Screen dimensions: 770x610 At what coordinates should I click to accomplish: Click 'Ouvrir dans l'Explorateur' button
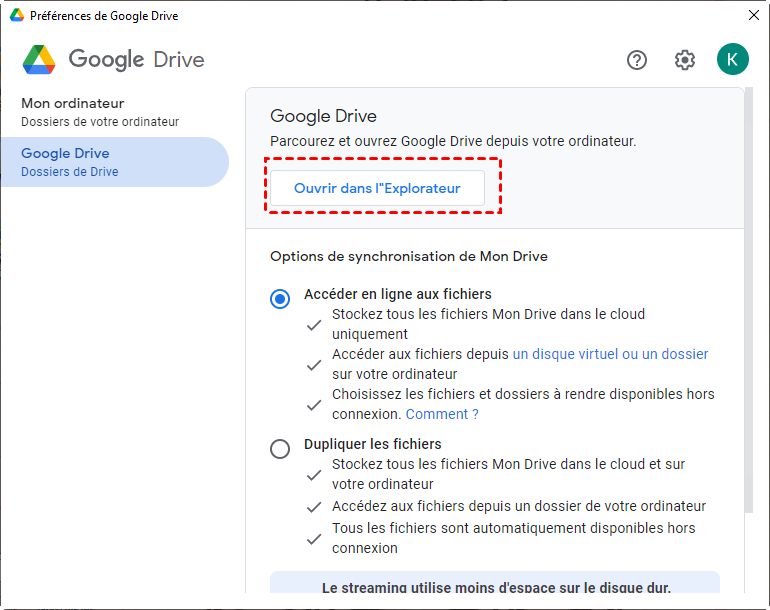click(x=377, y=188)
